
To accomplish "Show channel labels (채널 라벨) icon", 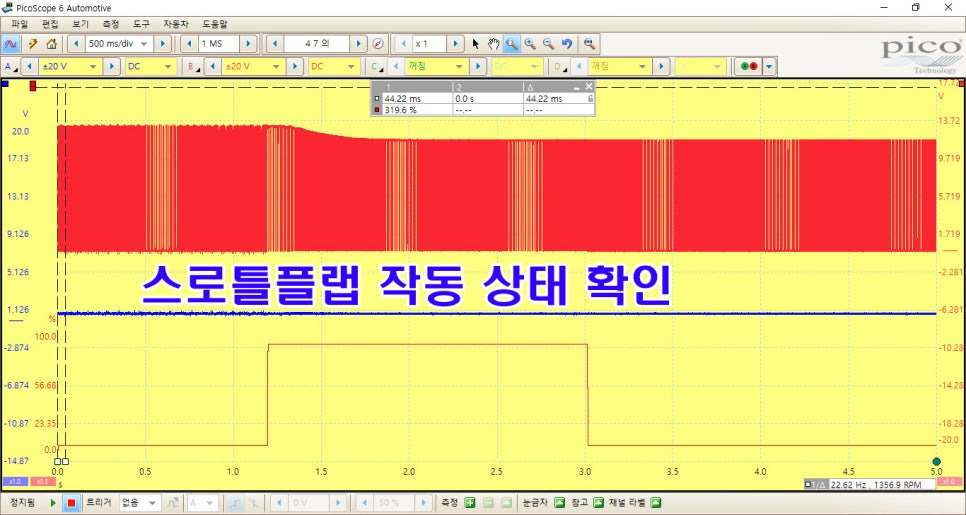I will [656, 503].
